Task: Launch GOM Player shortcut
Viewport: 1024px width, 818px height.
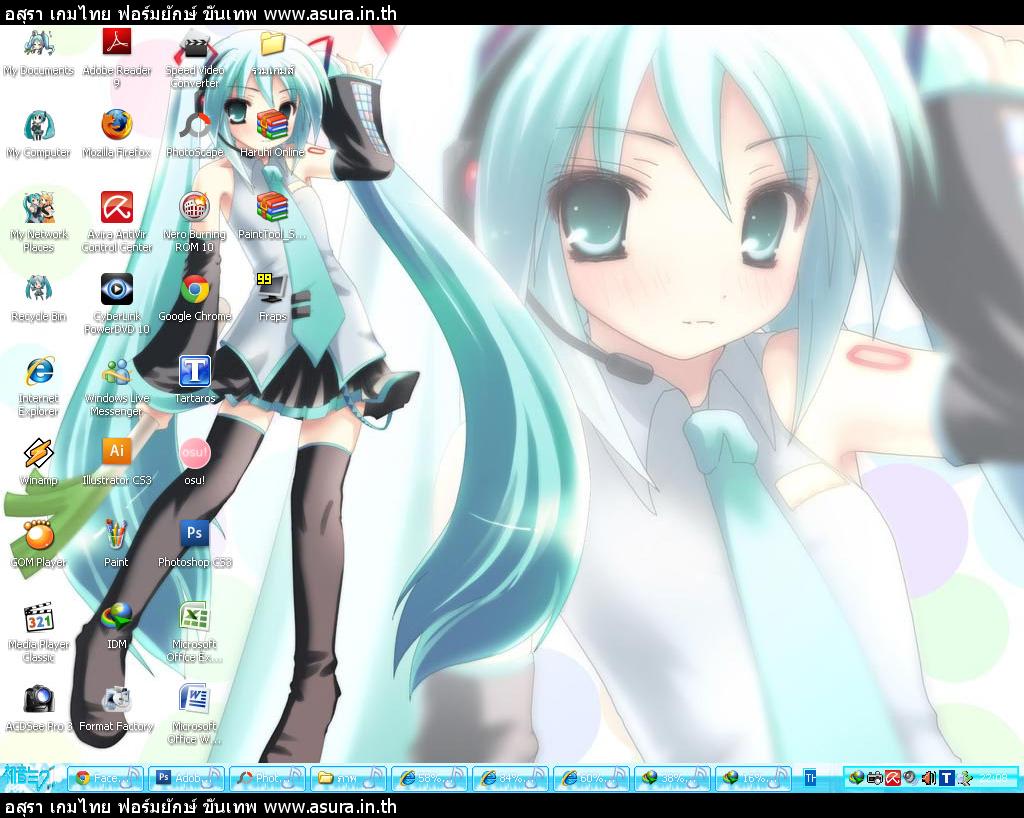Action: click(x=39, y=544)
